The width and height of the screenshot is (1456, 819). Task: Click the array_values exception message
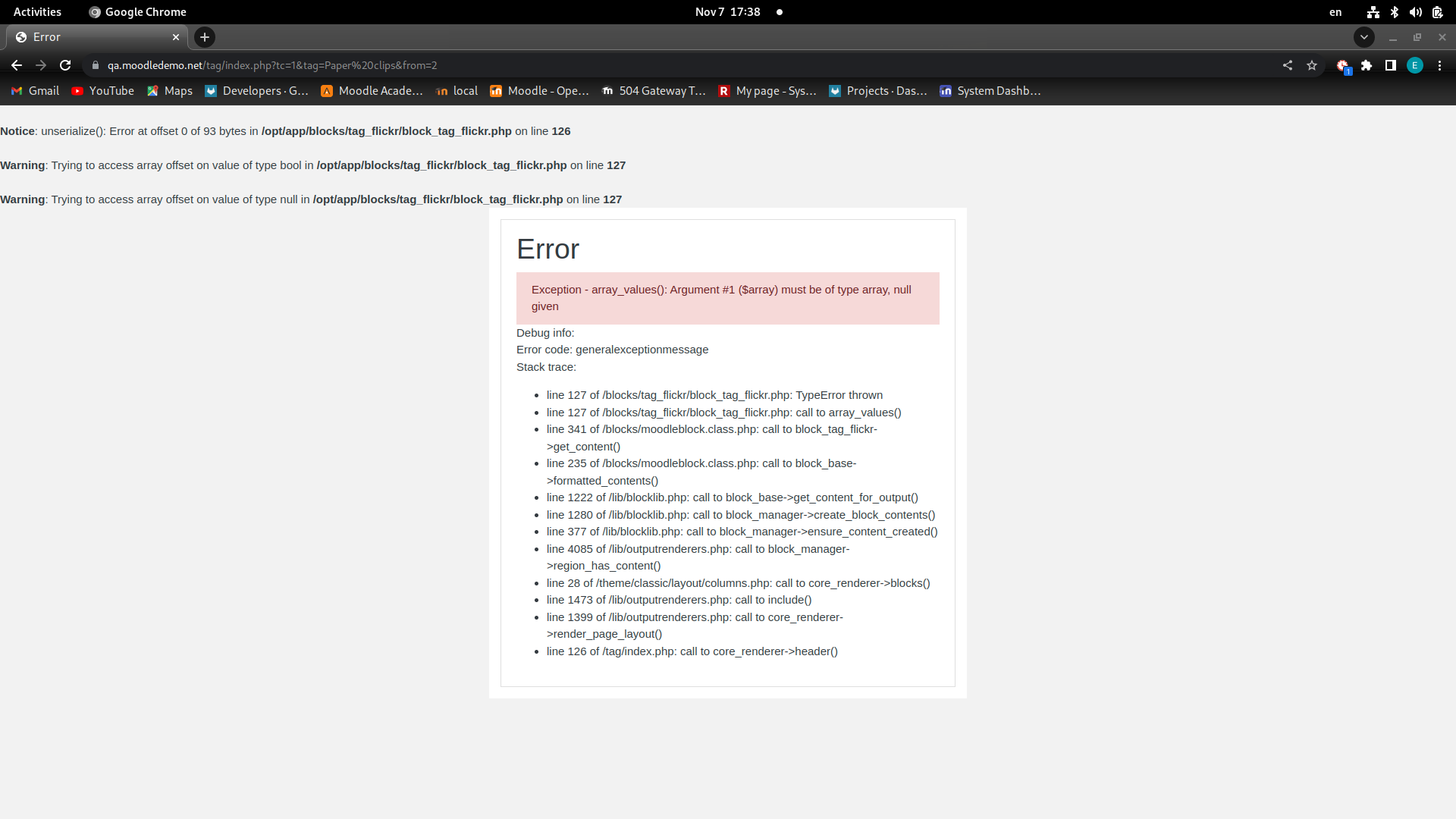727,298
